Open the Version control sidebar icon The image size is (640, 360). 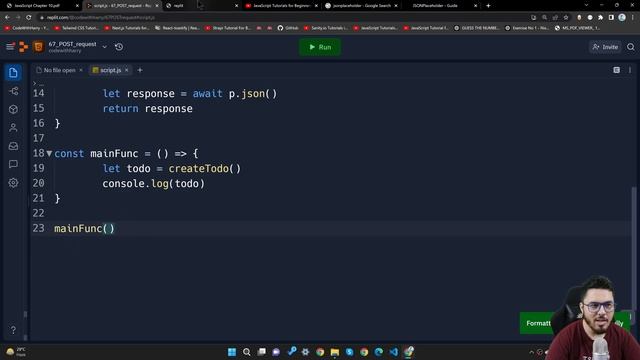(x=13, y=91)
